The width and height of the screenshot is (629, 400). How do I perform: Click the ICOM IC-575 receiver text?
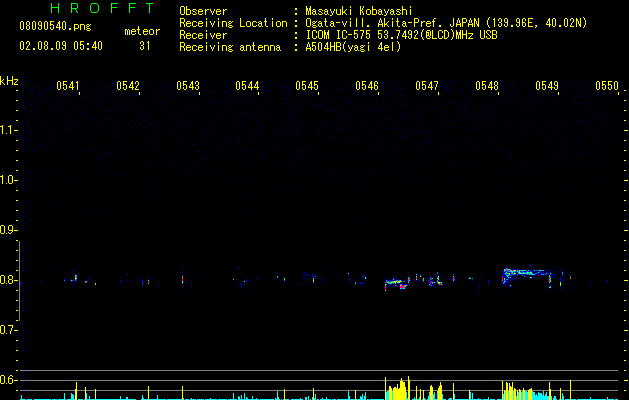click(x=401, y=35)
